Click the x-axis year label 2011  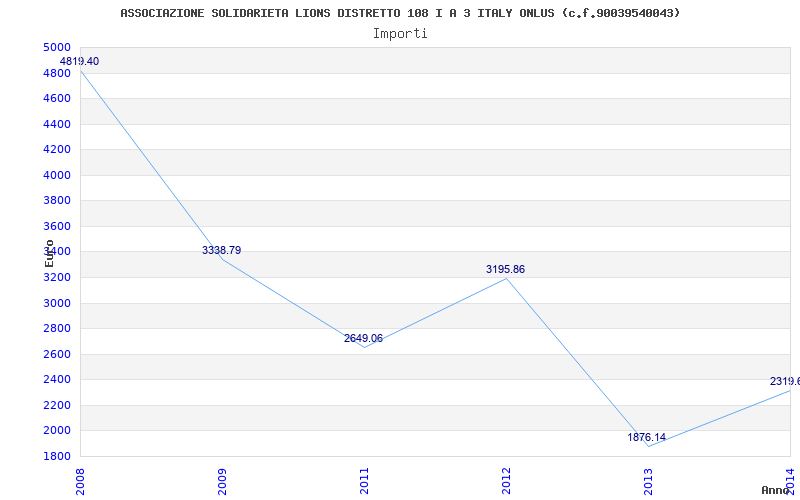(x=364, y=481)
